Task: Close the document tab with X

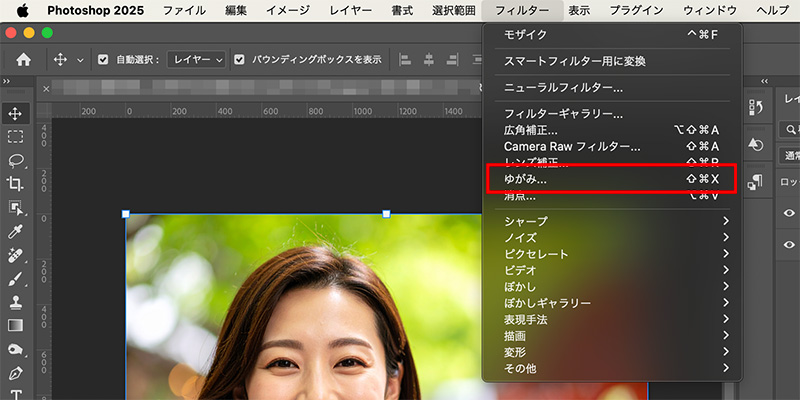Action: coord(46,89)
